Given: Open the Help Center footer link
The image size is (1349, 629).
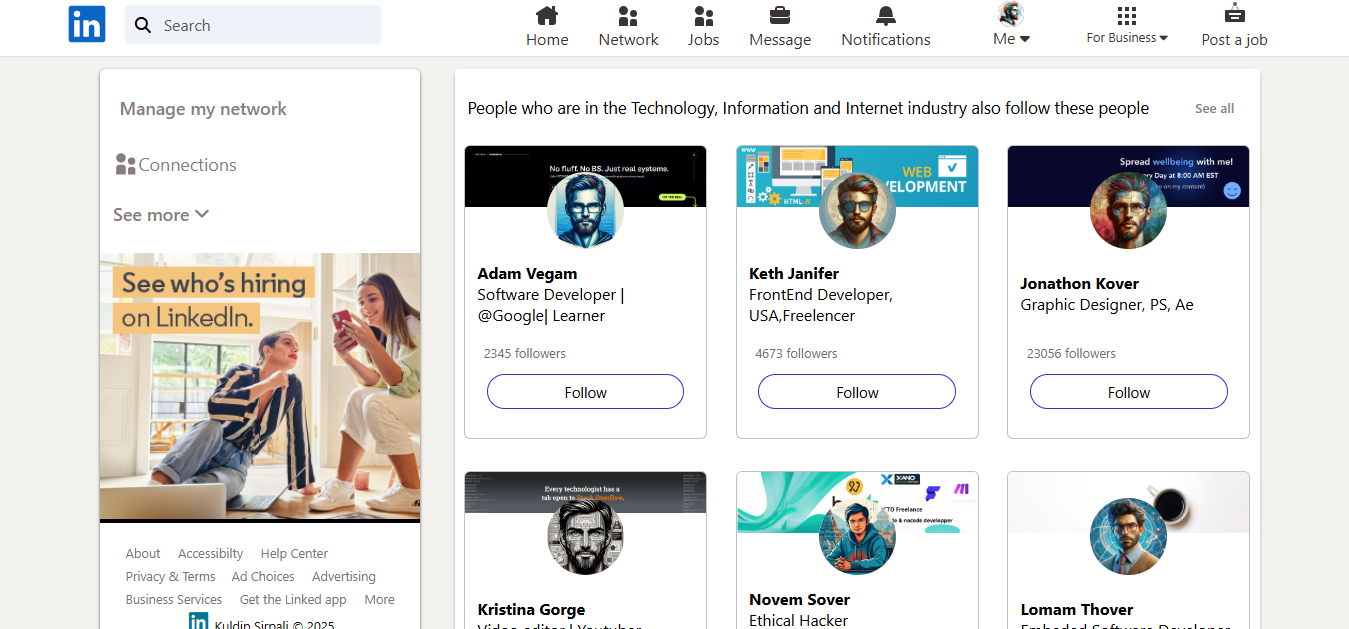Looking at the screenshot, I should [x=294, y=554].
